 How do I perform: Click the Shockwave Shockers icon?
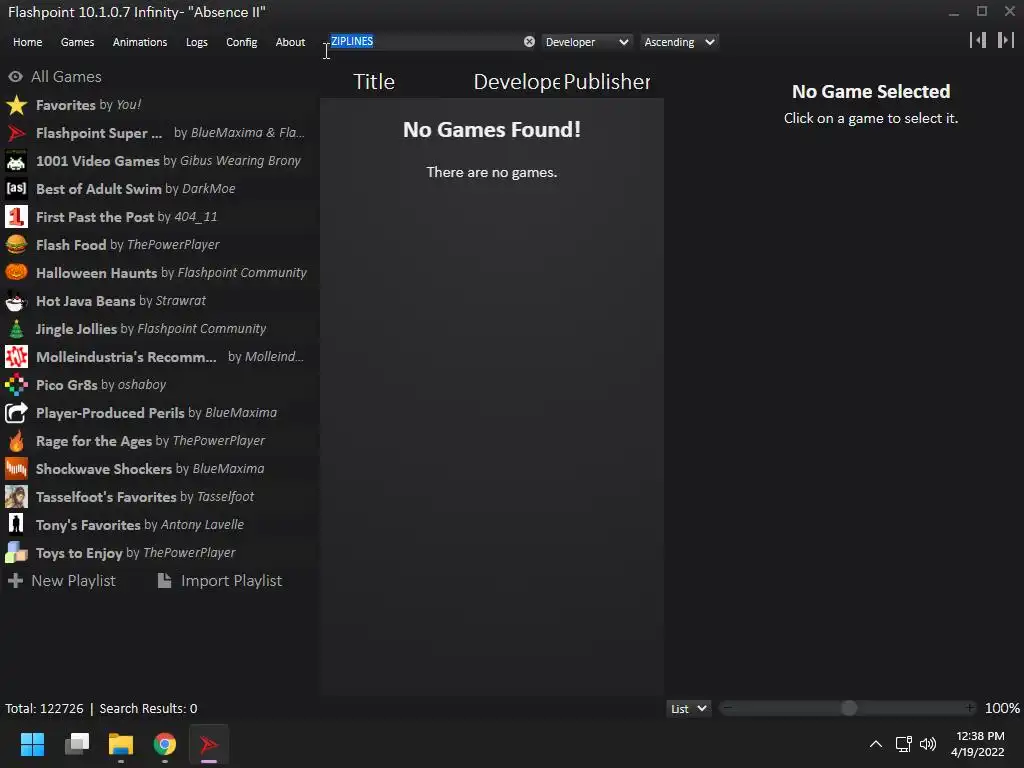click(x=16, y=469)
